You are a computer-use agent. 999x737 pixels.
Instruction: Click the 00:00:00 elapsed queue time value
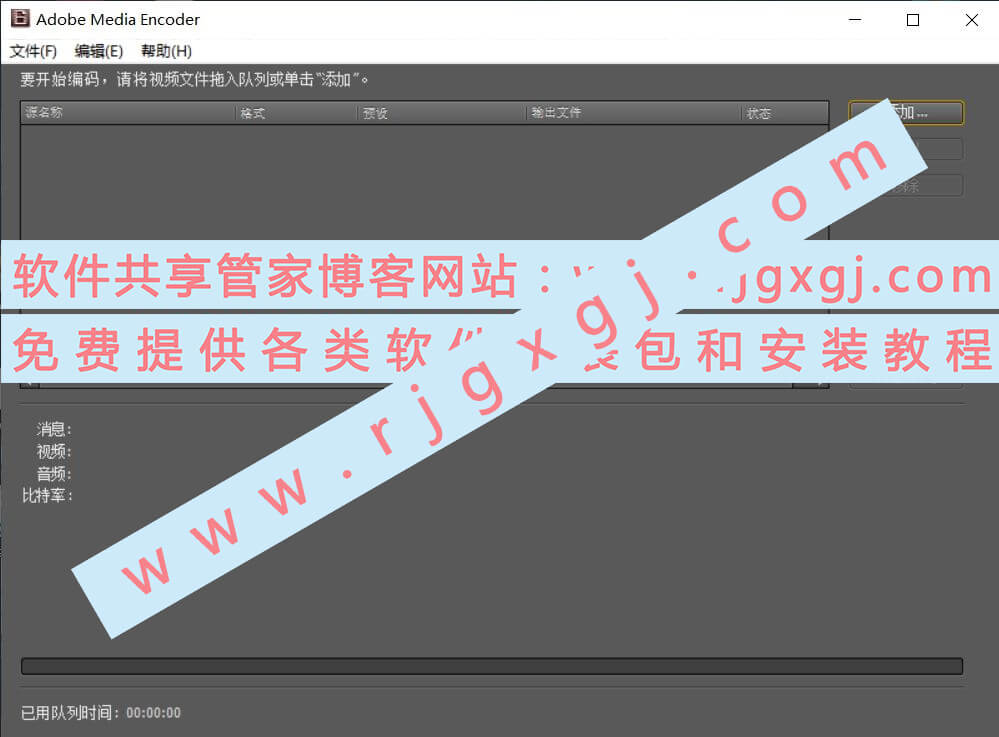[154, 713]
